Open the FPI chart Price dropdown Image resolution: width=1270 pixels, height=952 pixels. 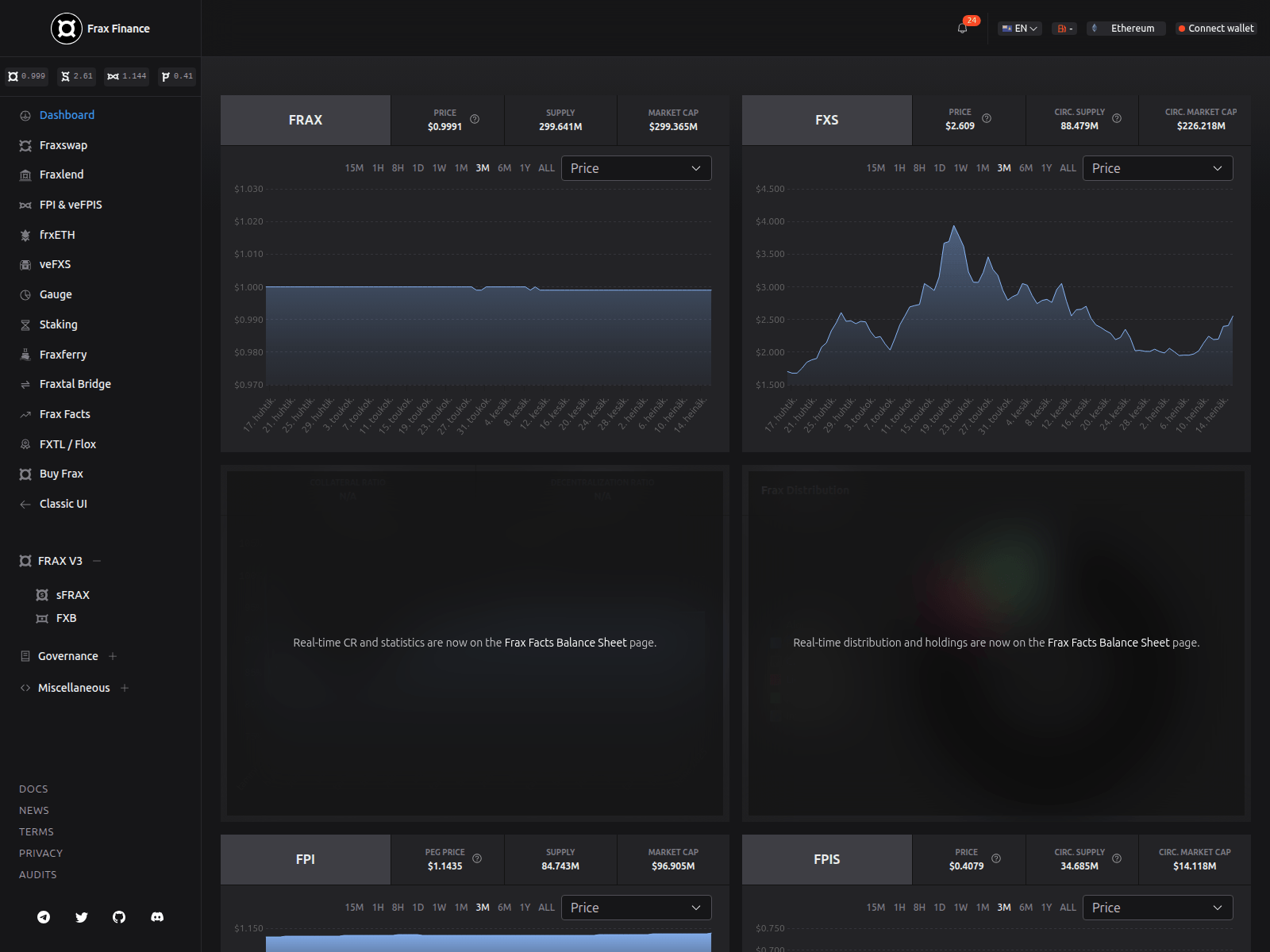point(637,908)
